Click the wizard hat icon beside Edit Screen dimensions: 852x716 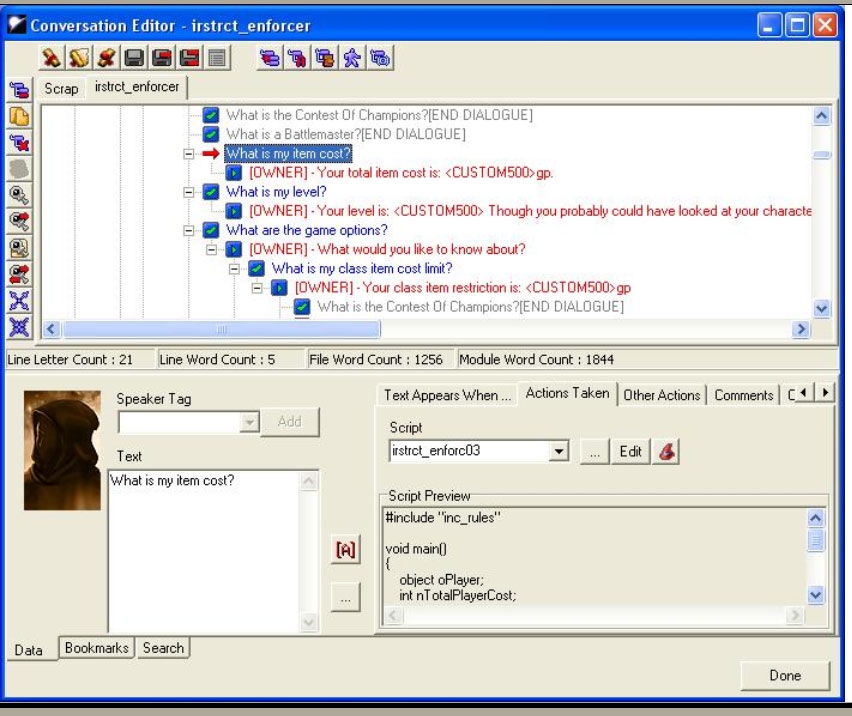point(666,451)
